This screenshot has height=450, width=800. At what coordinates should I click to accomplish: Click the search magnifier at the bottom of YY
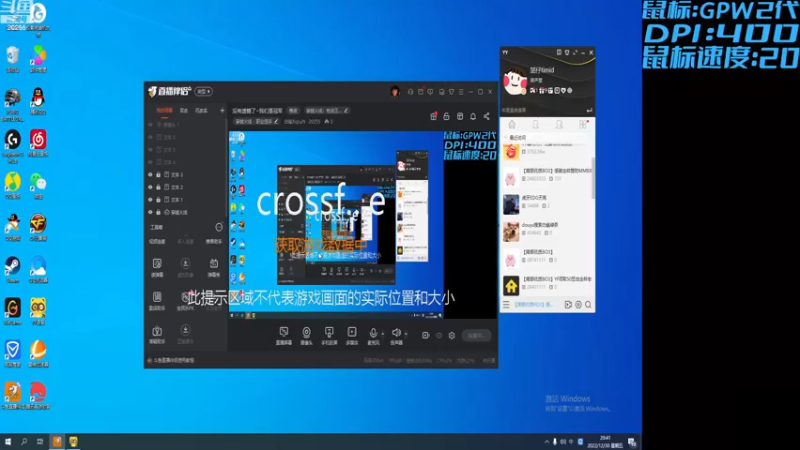click(x=588, y=305)
